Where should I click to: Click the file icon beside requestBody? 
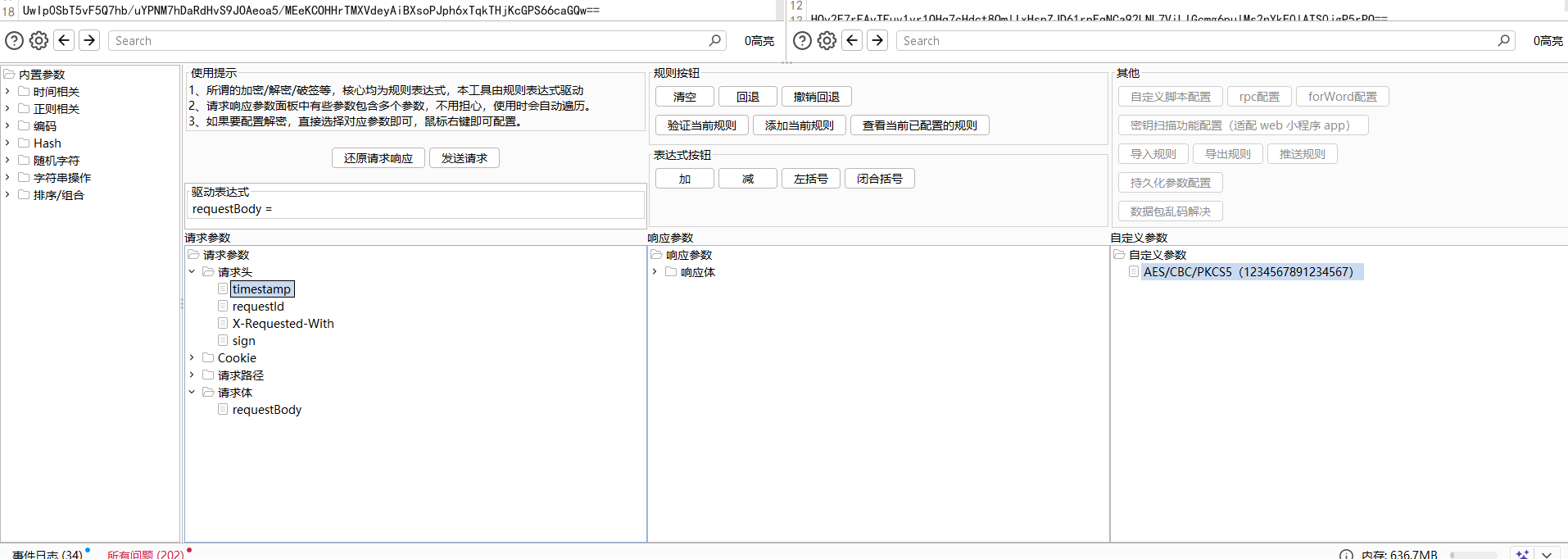point(223,409)
